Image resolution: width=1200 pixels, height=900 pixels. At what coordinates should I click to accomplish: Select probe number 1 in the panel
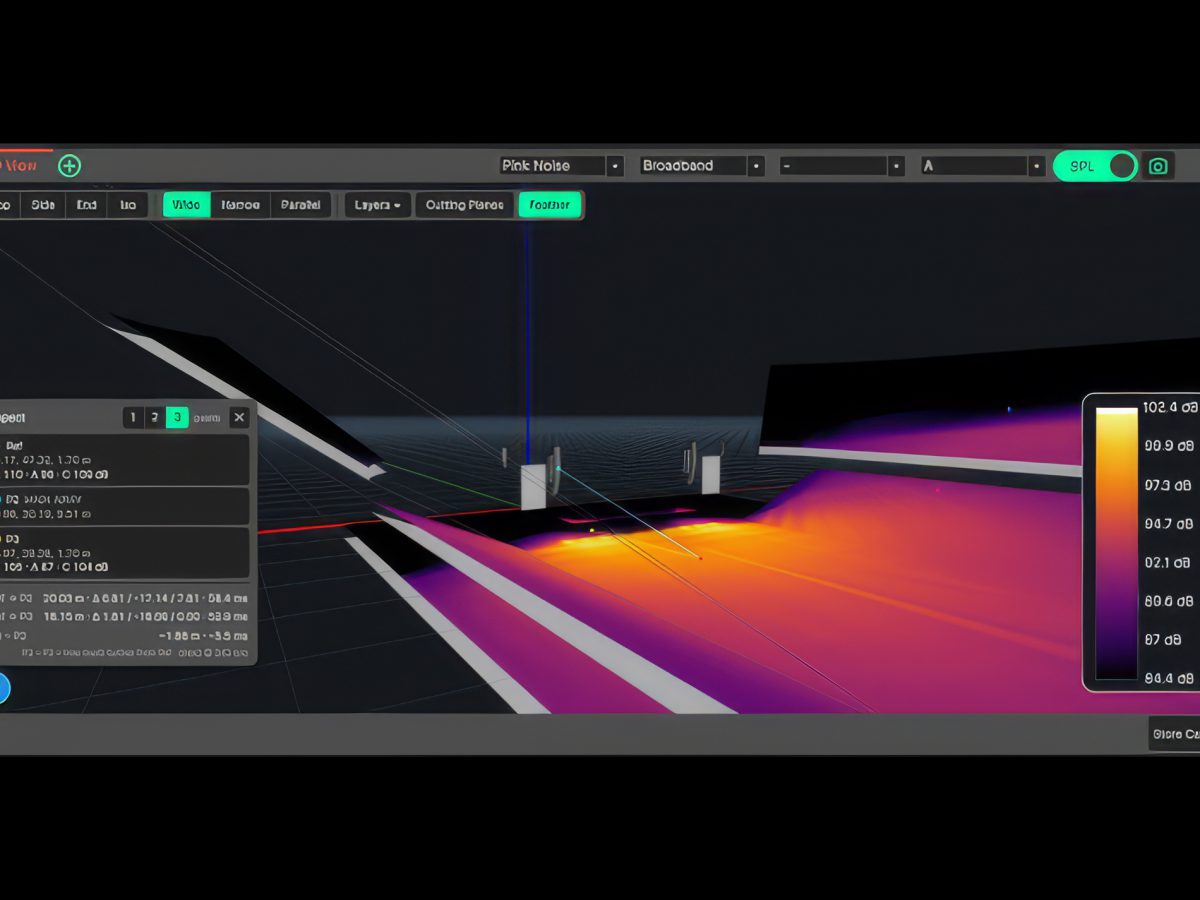[x=133, y=418]
